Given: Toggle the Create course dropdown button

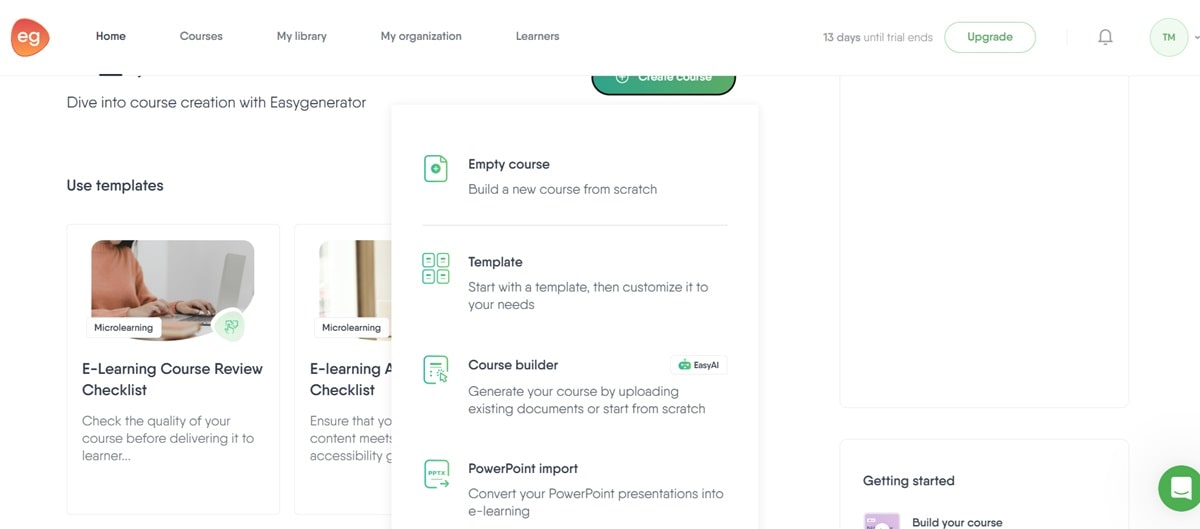Looking at the screenshot, I should (x=663, y=80).
